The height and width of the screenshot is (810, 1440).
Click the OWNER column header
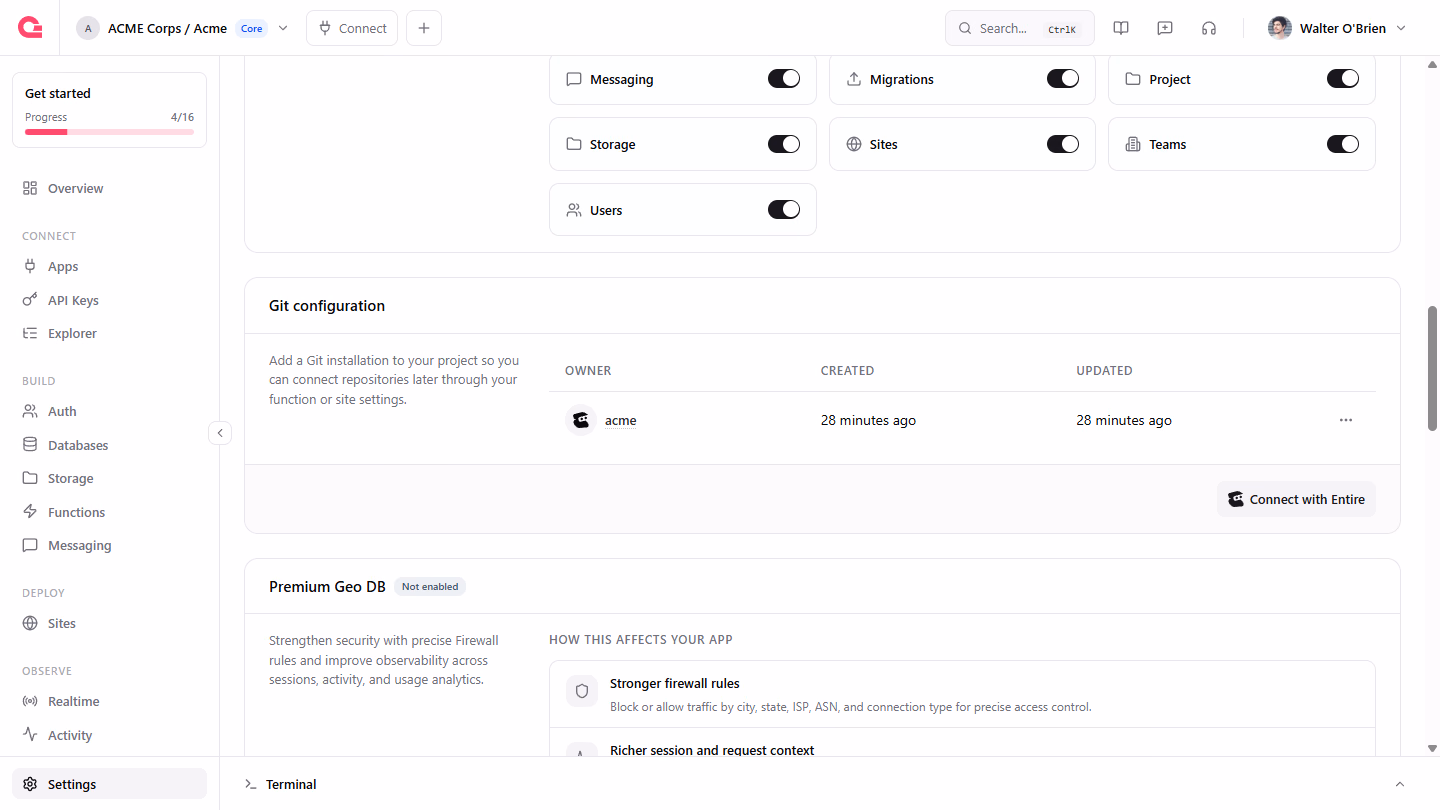[588, 370]
